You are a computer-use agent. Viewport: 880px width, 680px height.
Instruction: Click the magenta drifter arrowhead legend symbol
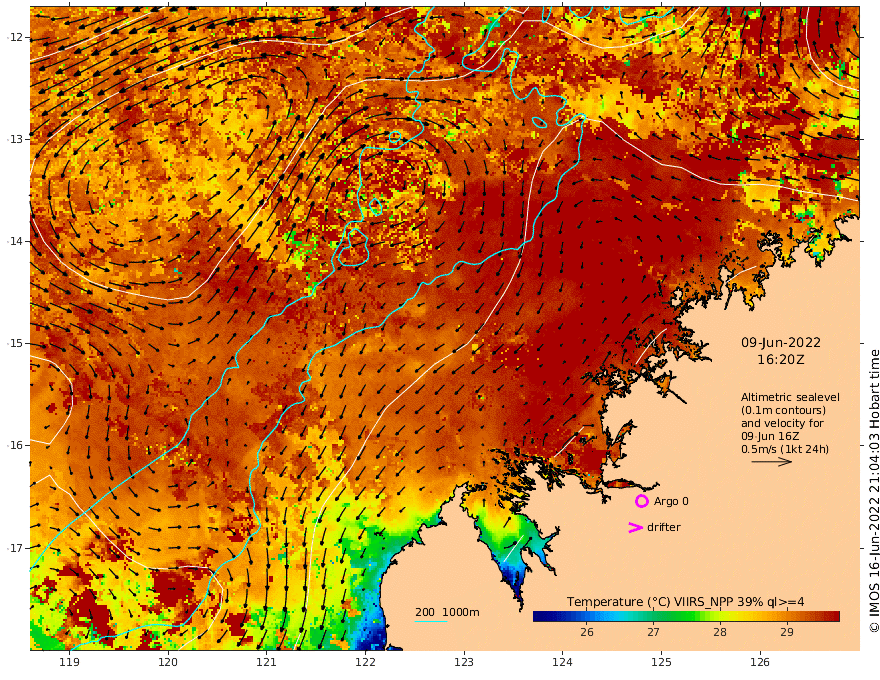click(635, 527)
